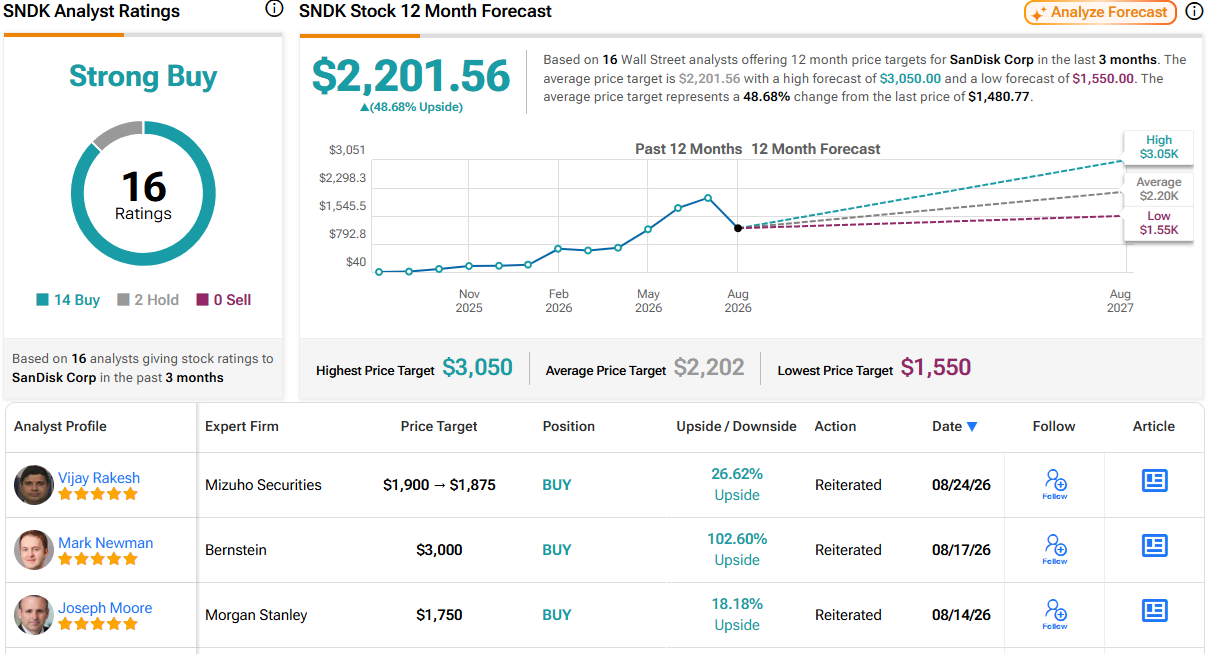Open the SNDK Analyst Ratings info icon
Image resolution: width=1209 pixels, height=657 pixels.
pyautogui.click(x=274, y=9)
